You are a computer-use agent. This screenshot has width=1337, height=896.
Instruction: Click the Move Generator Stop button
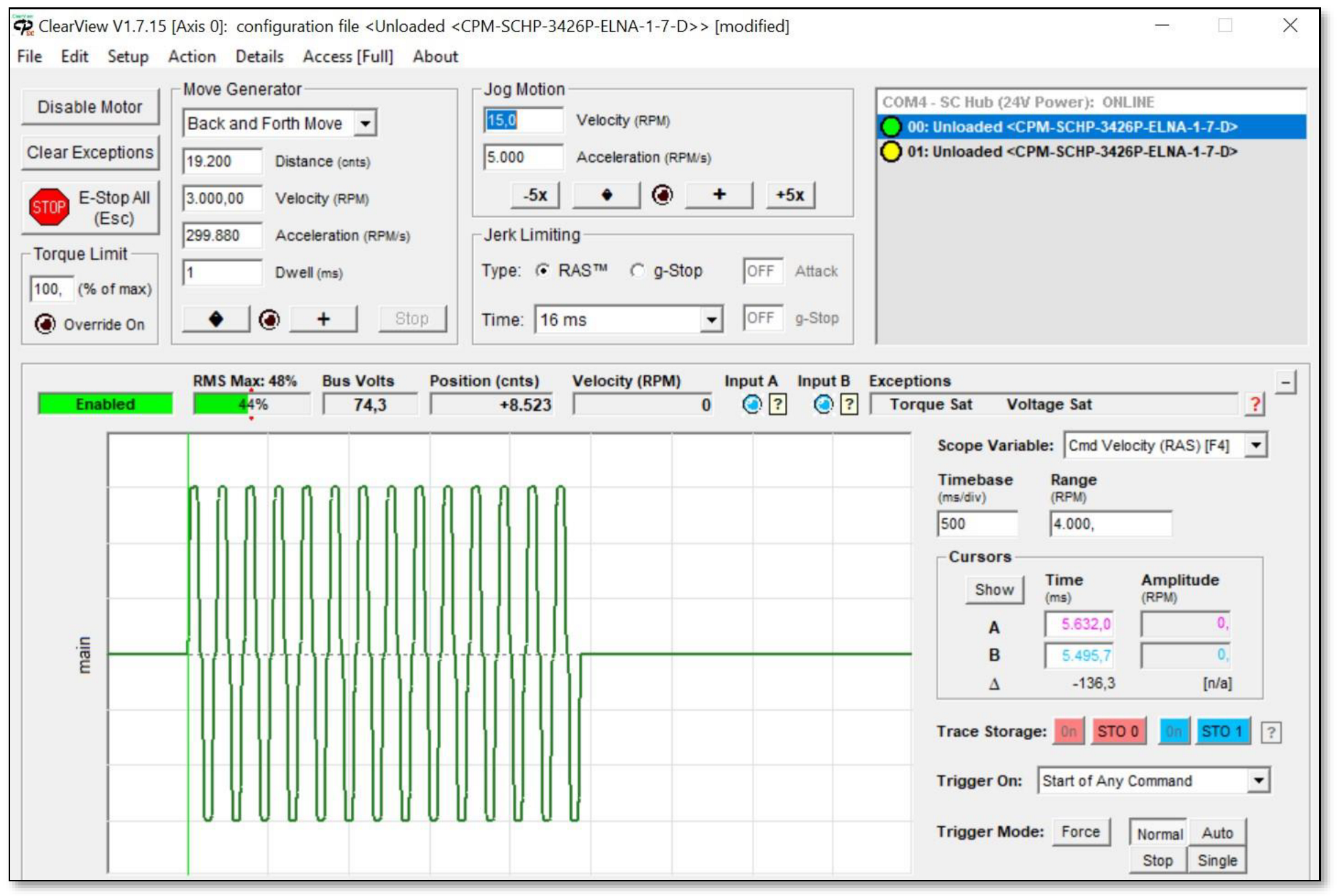pyautogui.click(x=411, y=319)
